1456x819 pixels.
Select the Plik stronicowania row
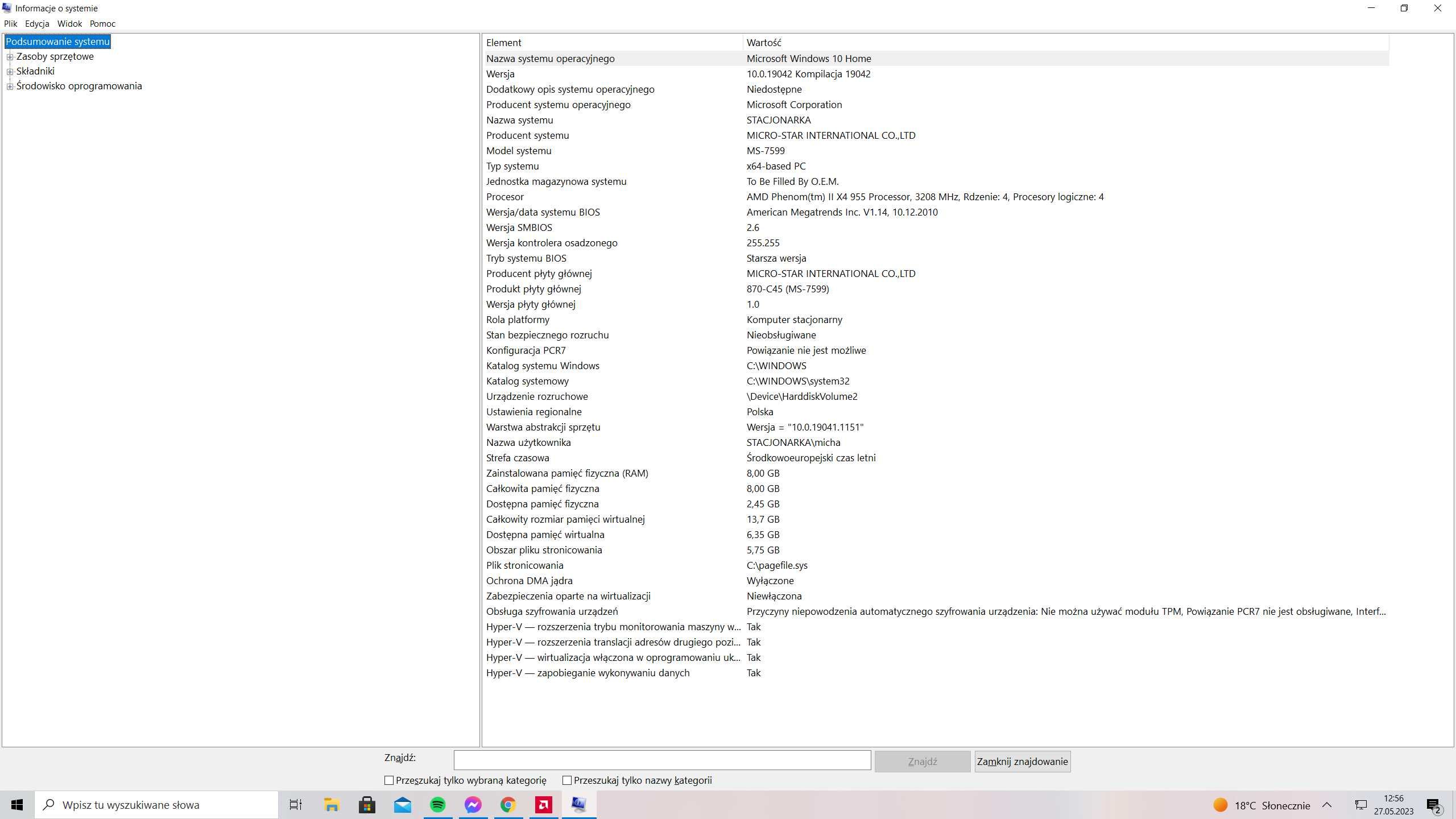tap(936, 565)
